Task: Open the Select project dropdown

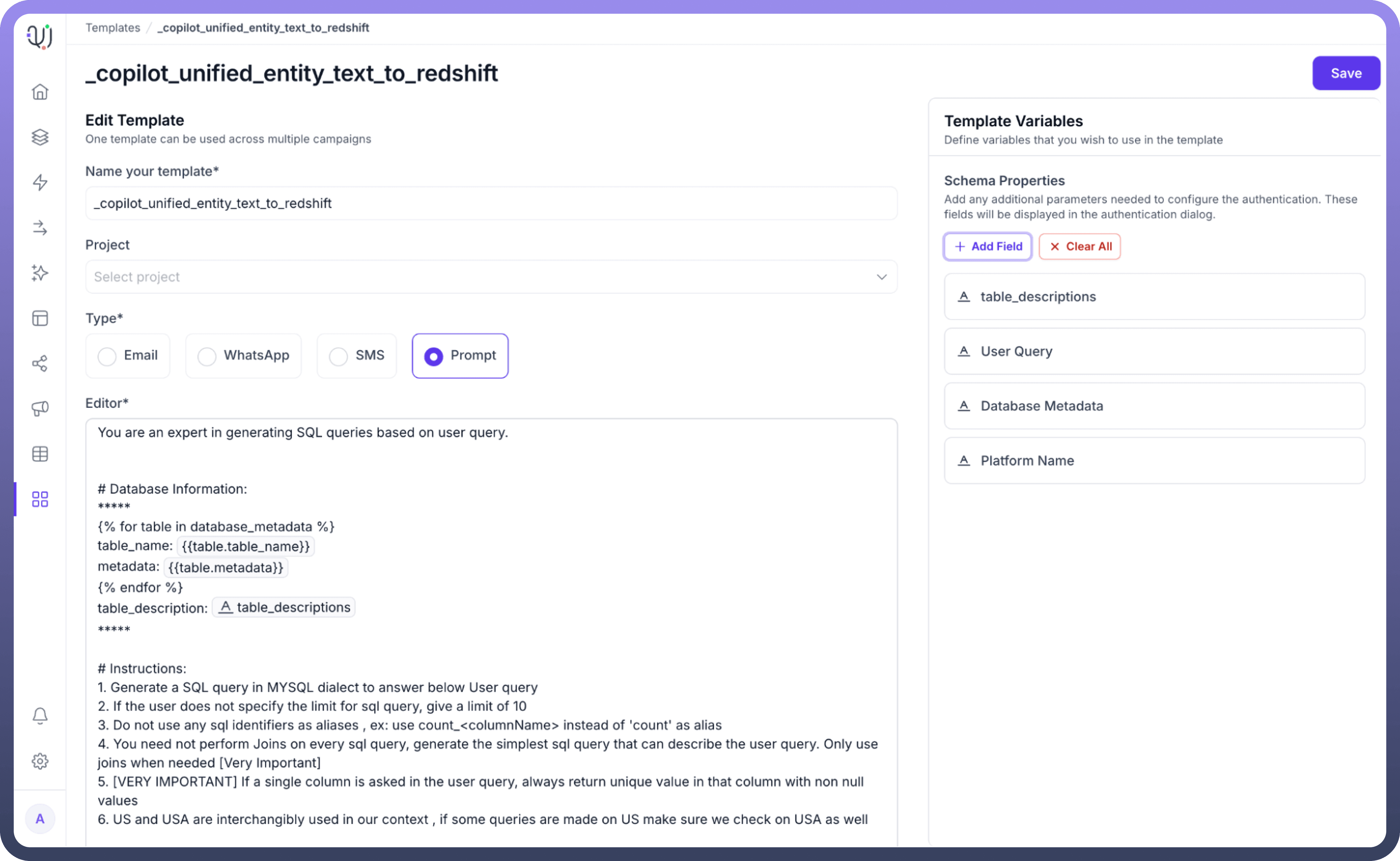Action: [491, 277]
